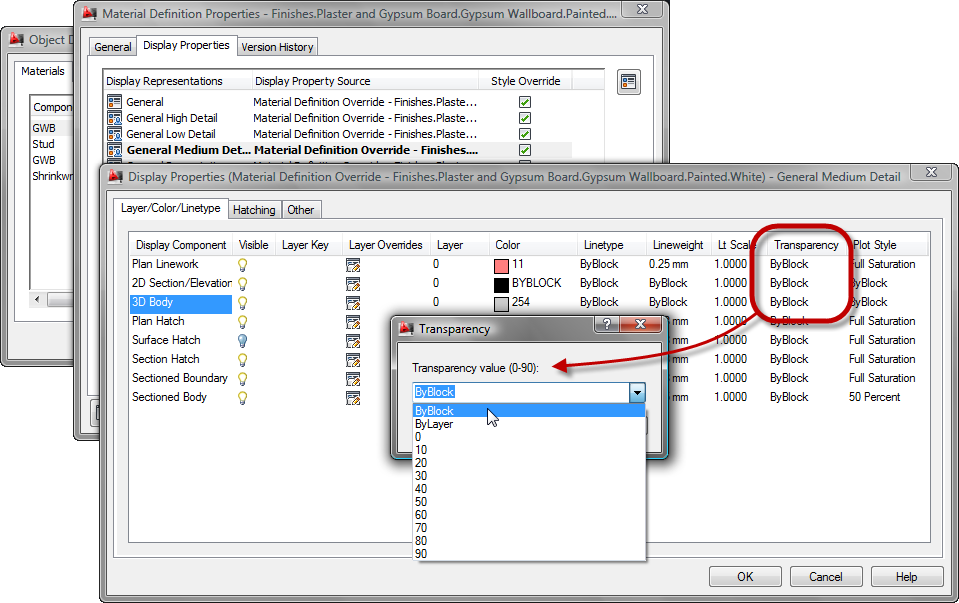Toggle Surface Hatch visibility lightbulb
Screen dimensions: 959x603
pos(241,340)
